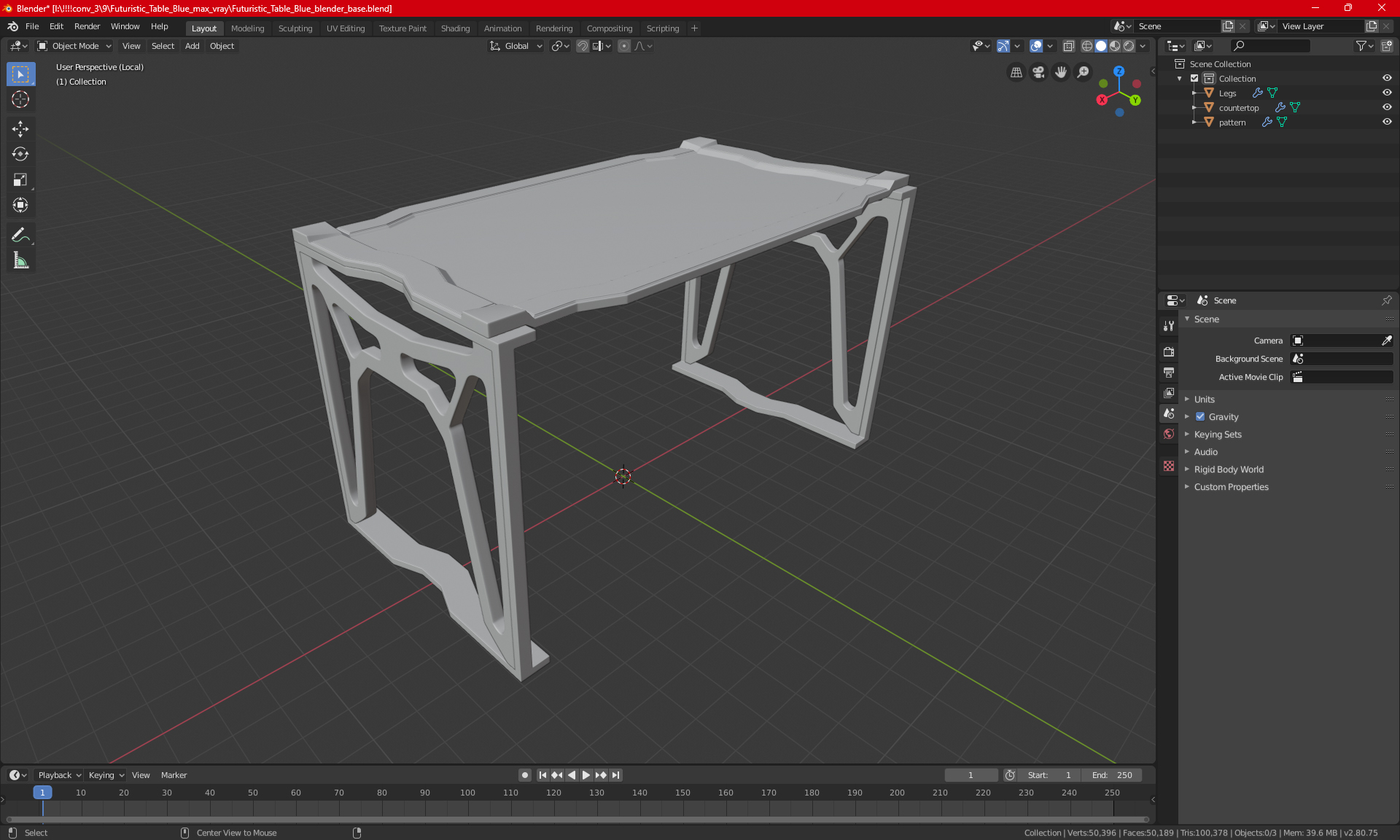Viewport: 1400px width, 840px height.
Task: Jump to the timeline end frame
Action: coord(616,775)
